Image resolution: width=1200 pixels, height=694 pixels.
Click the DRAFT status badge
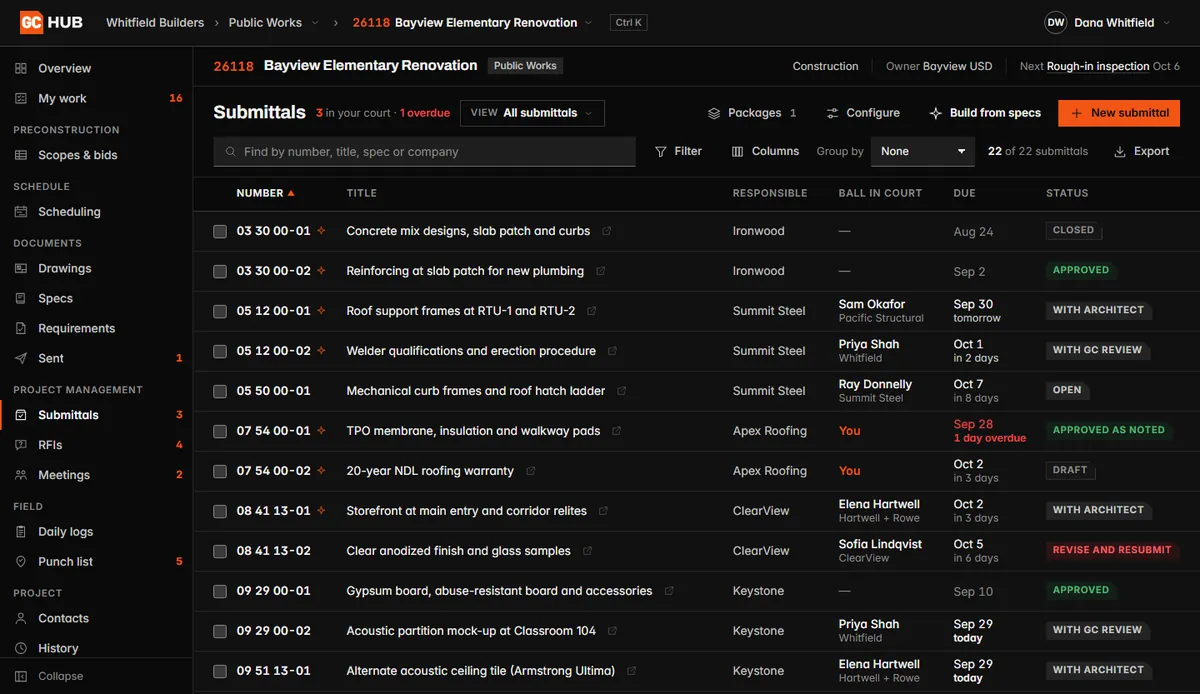(x=1069, y=470)
